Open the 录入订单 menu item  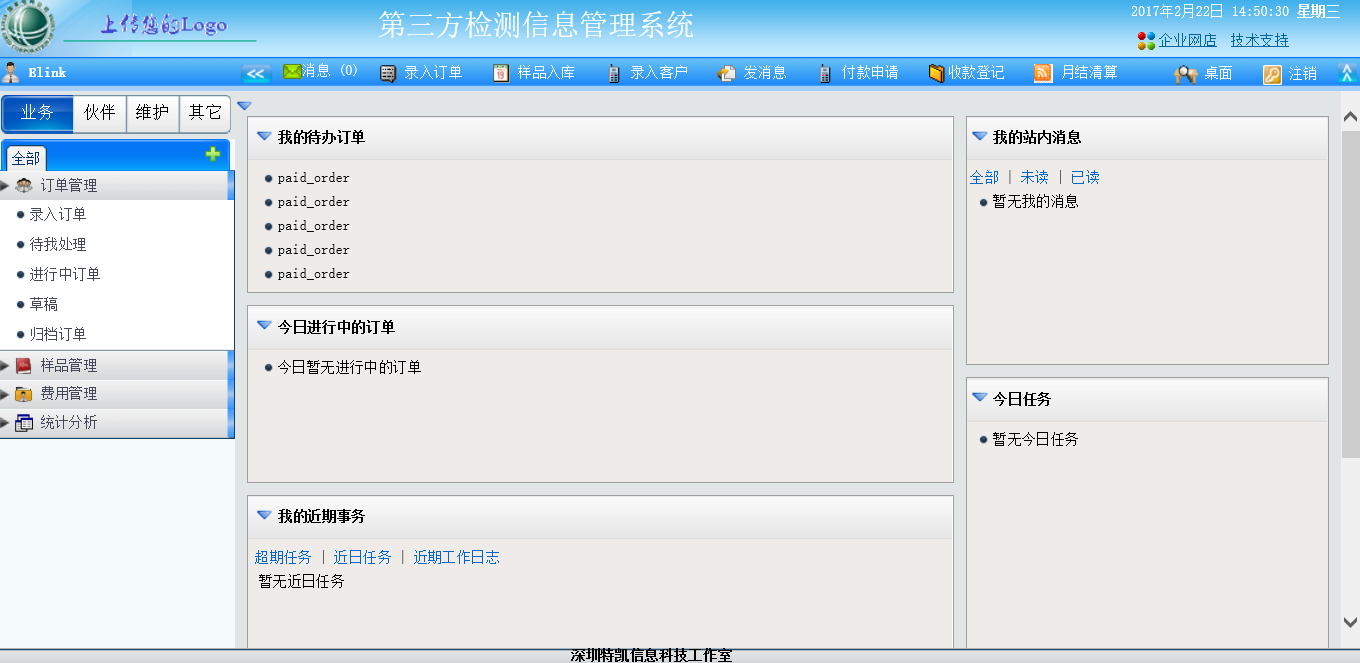point(58,214)
